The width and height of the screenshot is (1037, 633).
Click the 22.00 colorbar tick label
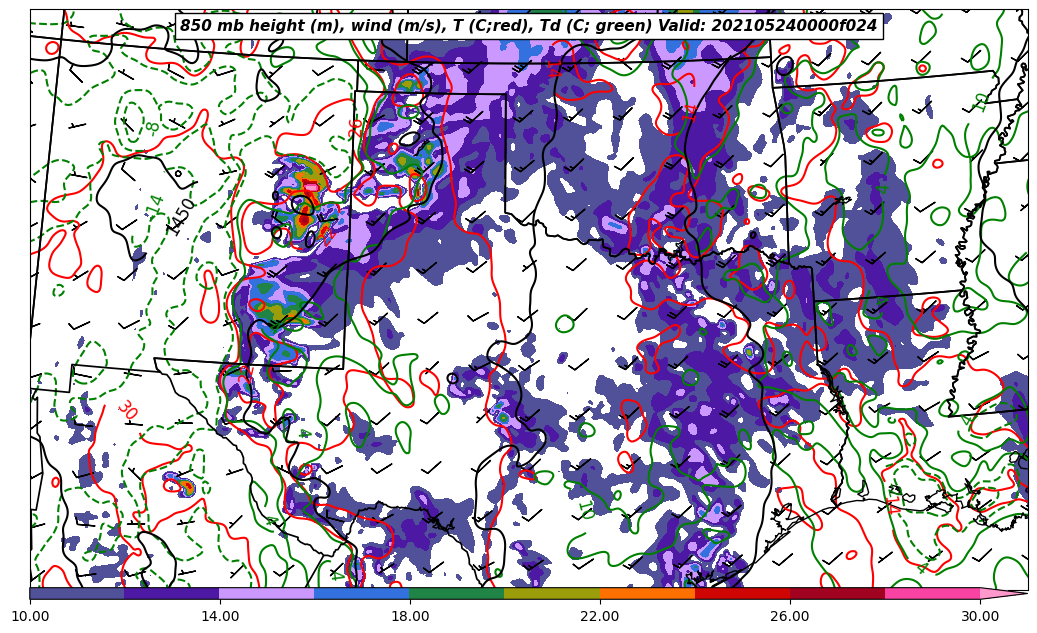tap(599, 616)
